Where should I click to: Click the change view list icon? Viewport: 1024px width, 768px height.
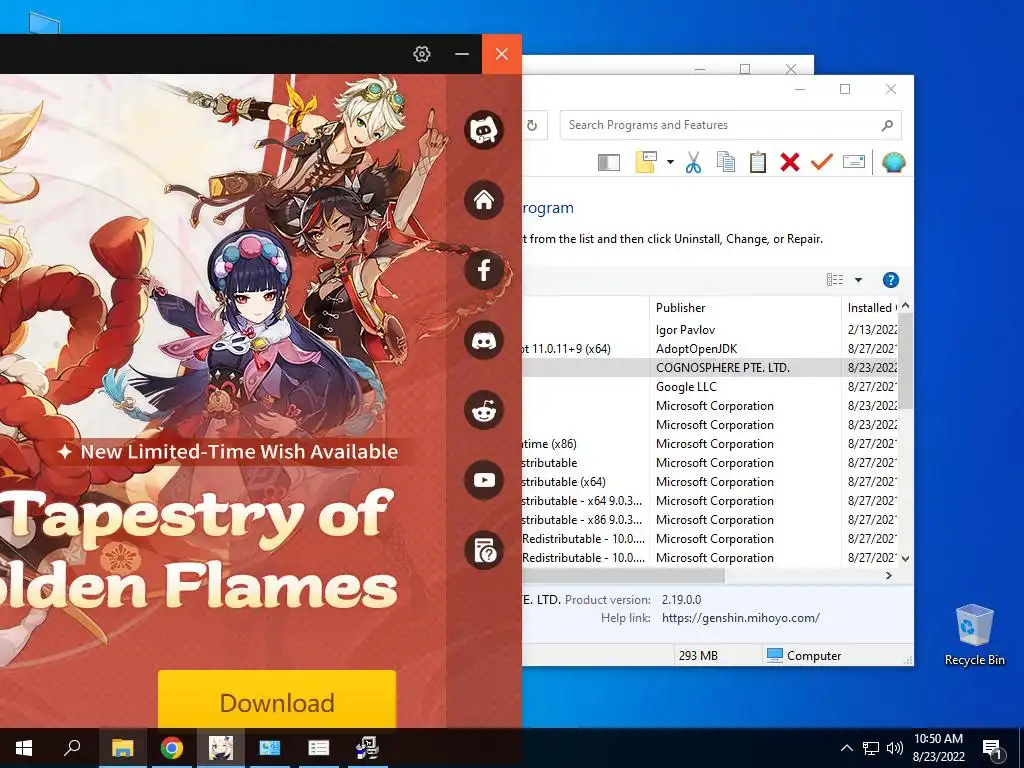click(835, 280)
